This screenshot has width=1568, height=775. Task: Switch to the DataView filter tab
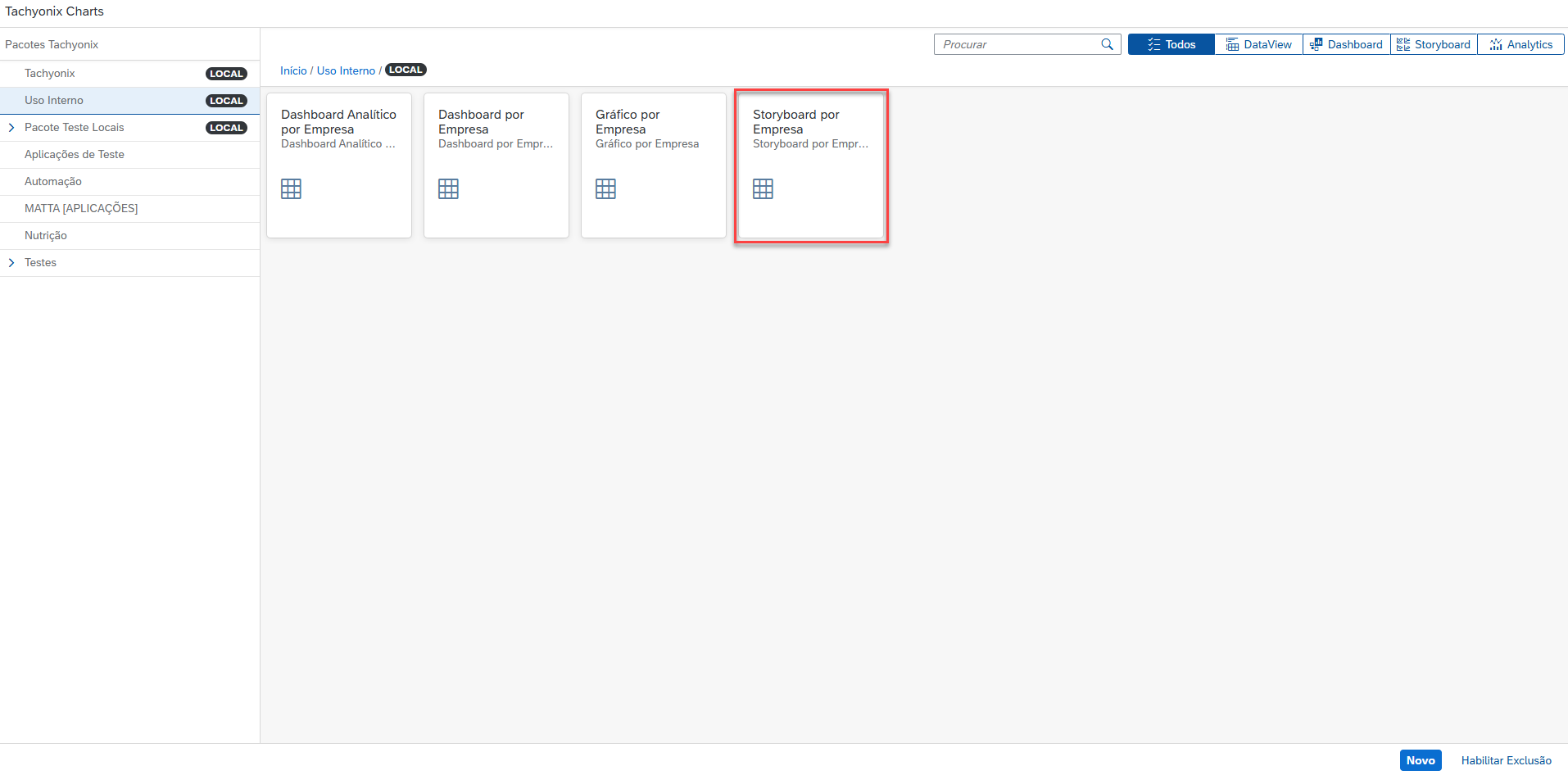[x=1258, y=44]
